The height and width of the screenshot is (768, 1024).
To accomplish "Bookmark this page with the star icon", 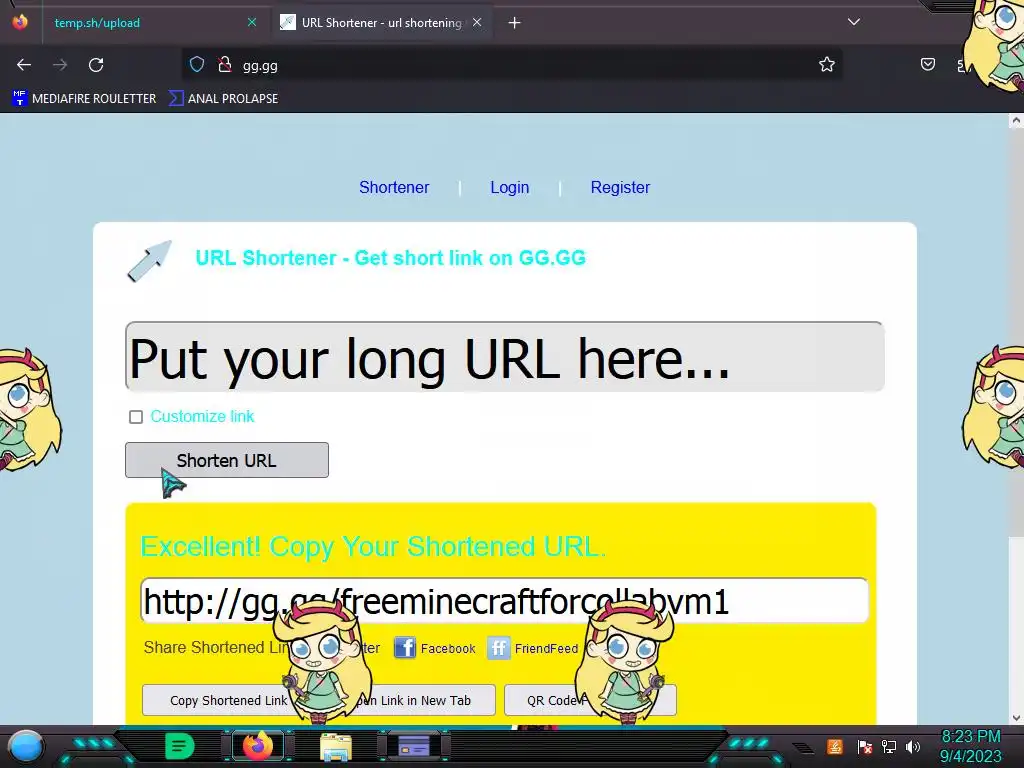I will tap(827, 65).
